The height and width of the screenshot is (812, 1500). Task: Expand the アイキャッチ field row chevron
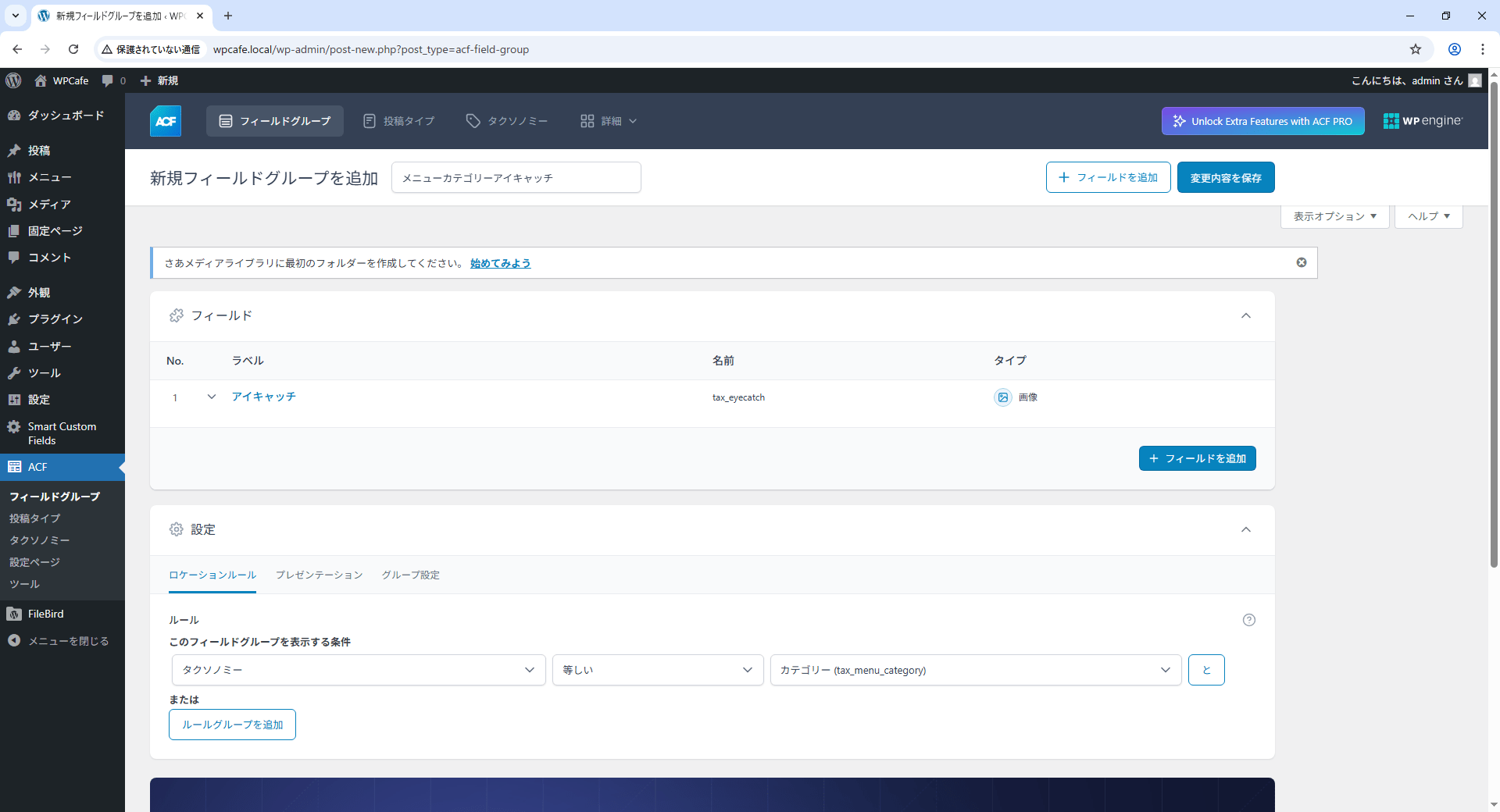[212, 397]
